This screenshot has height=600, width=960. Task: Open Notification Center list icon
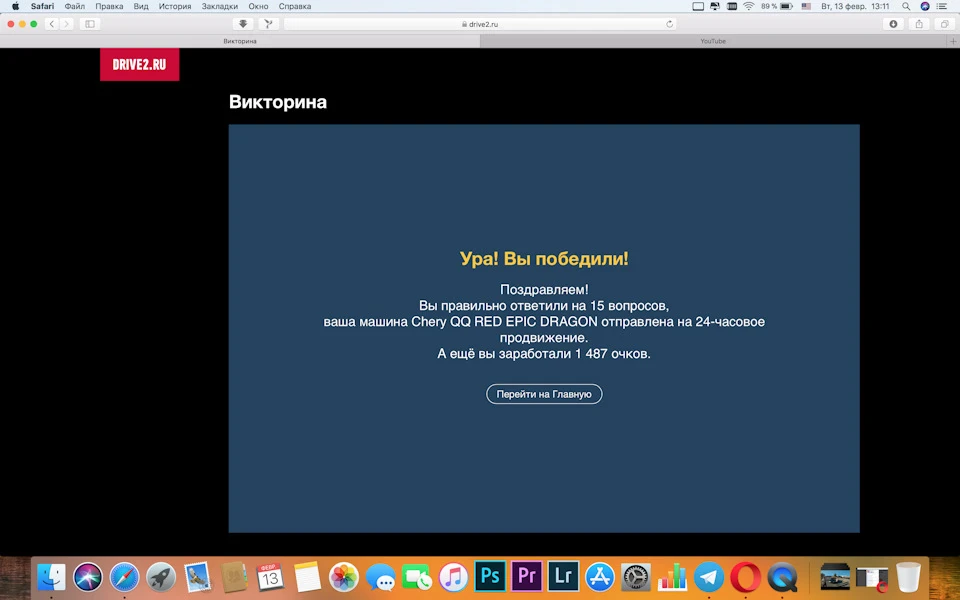942,6
